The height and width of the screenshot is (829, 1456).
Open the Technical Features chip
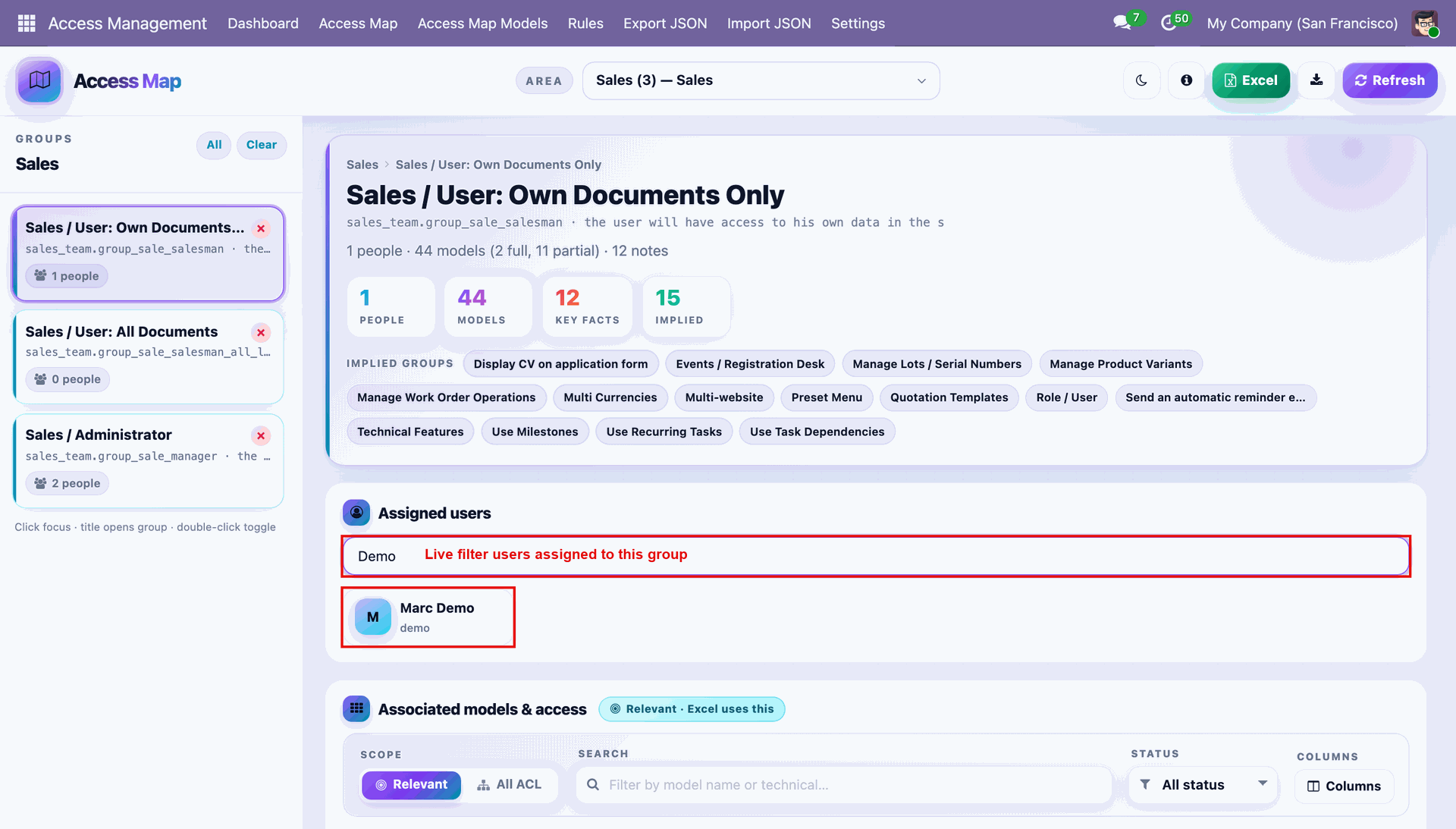[410, 432]
